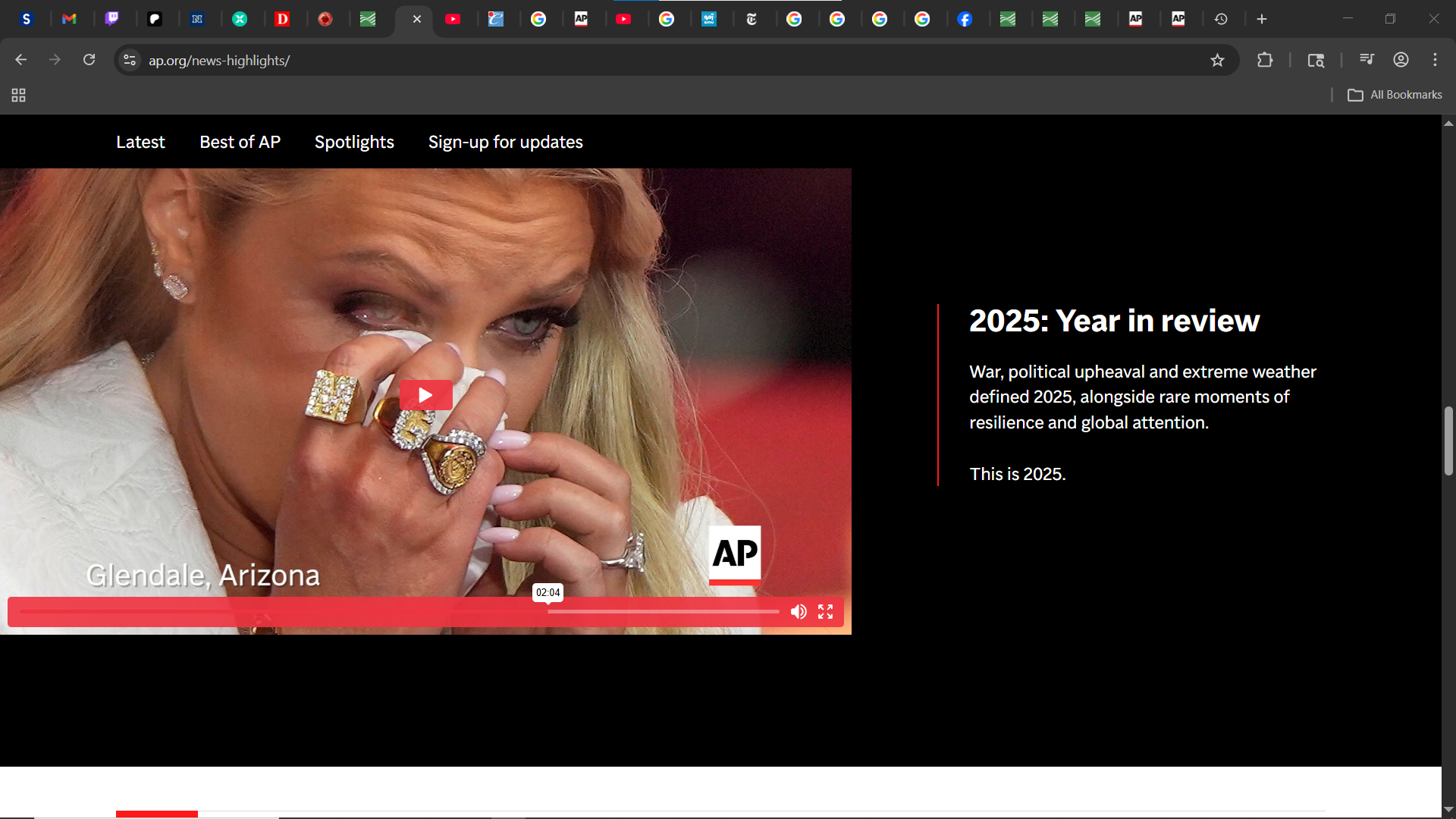Reload the page
Image resolution: width=1456 pixels, height=819 pixels.
point(89,60)
